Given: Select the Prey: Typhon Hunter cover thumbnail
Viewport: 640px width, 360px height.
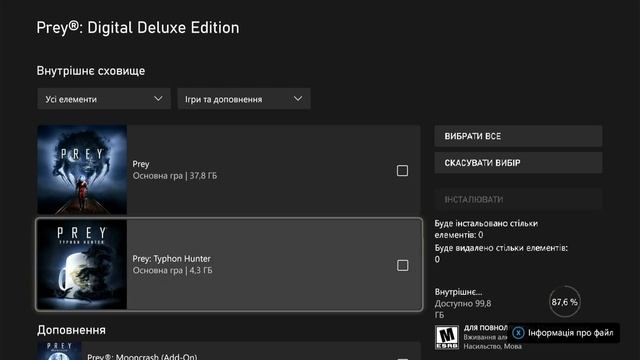Looking at the screenshot, I should tap(82, 264).
